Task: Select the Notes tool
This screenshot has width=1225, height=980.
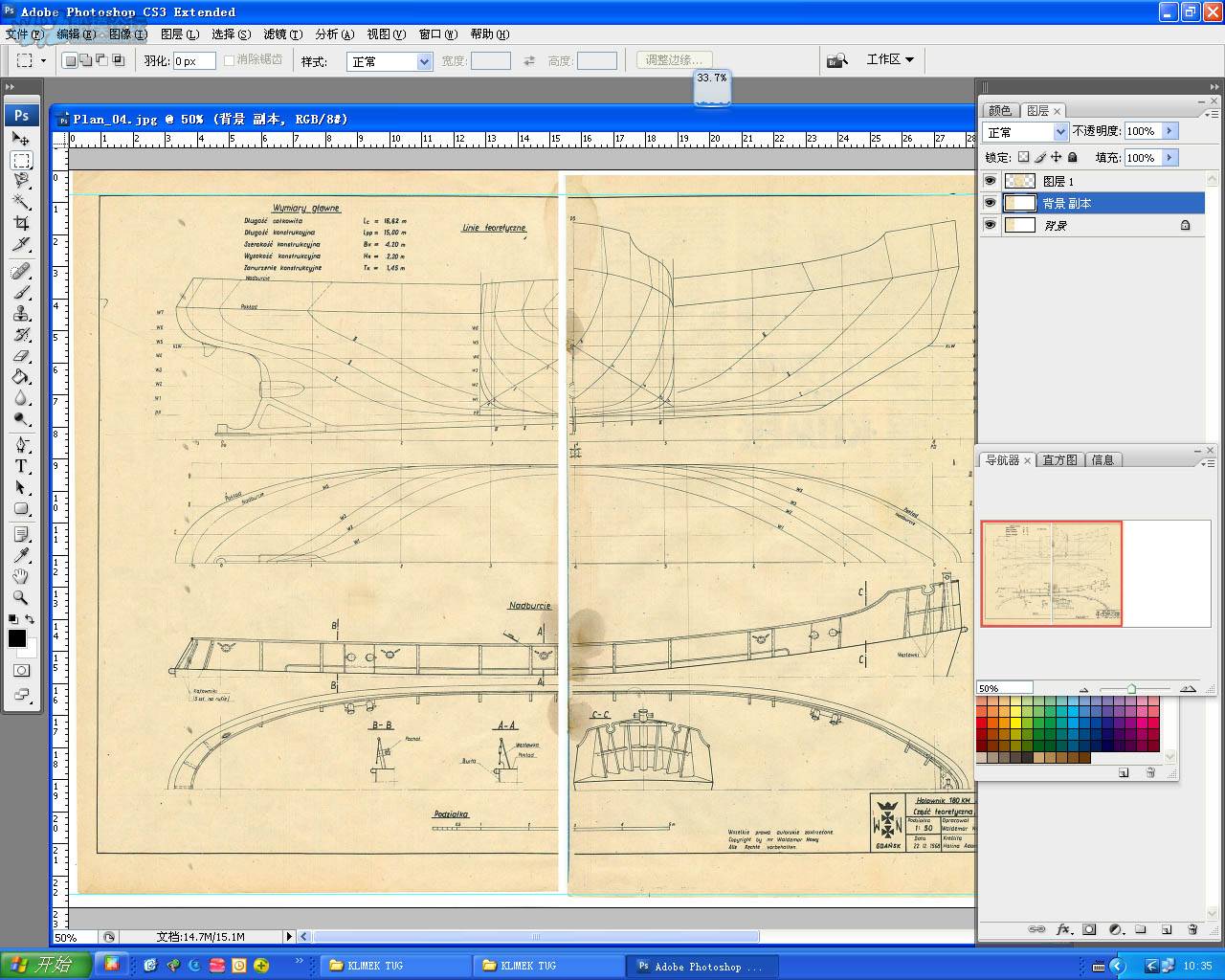Action: coord(21,535)
